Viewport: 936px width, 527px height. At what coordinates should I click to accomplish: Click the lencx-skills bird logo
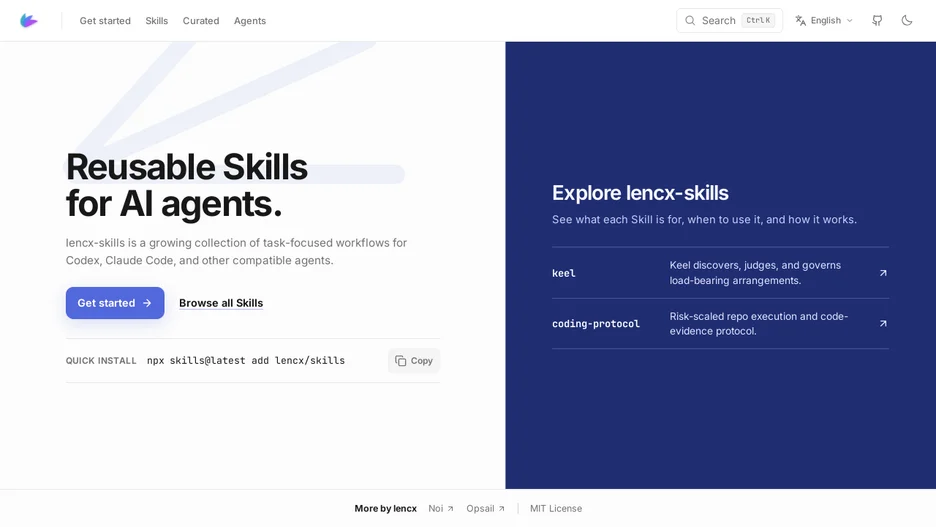pos(29,21)
